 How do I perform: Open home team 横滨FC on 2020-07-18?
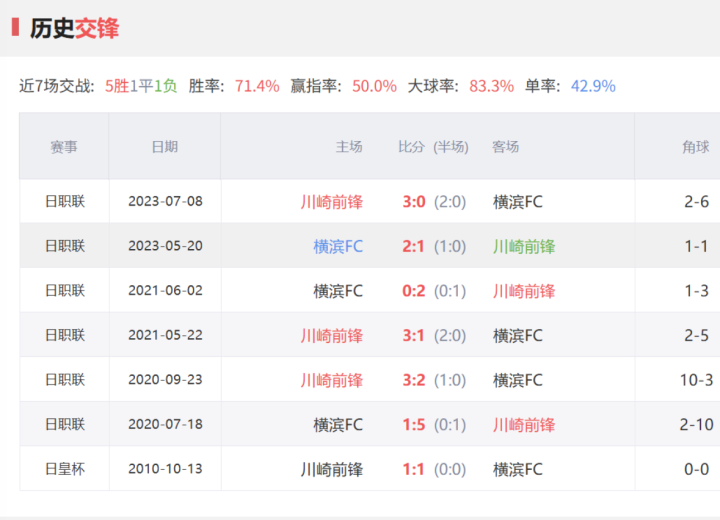click(338, 424)
